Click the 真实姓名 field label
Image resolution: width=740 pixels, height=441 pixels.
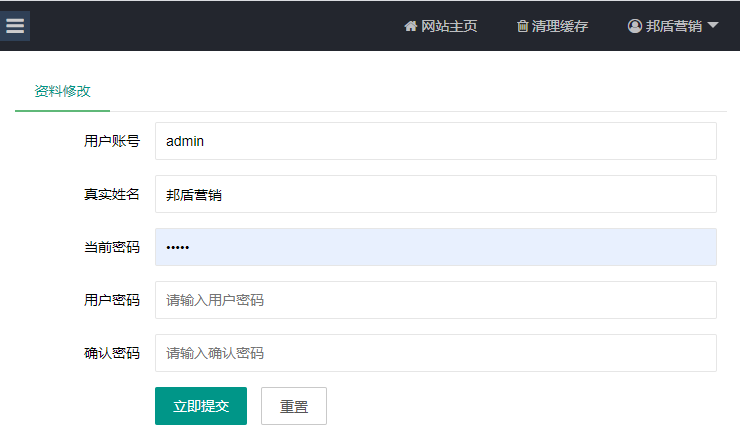pos(112,194)
